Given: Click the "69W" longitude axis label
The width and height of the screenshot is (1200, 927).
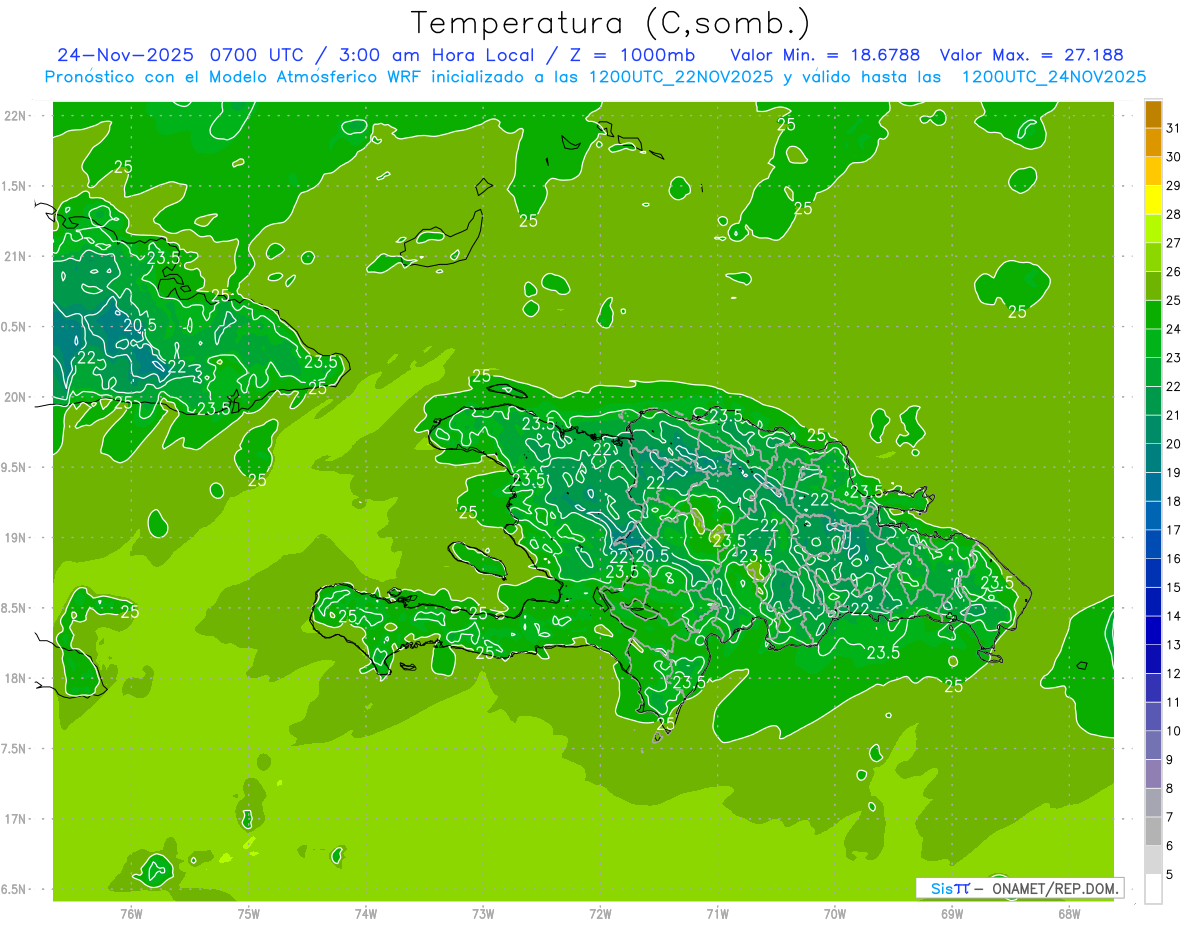Looking at the screenshot, I should click(x=952, y=913).
